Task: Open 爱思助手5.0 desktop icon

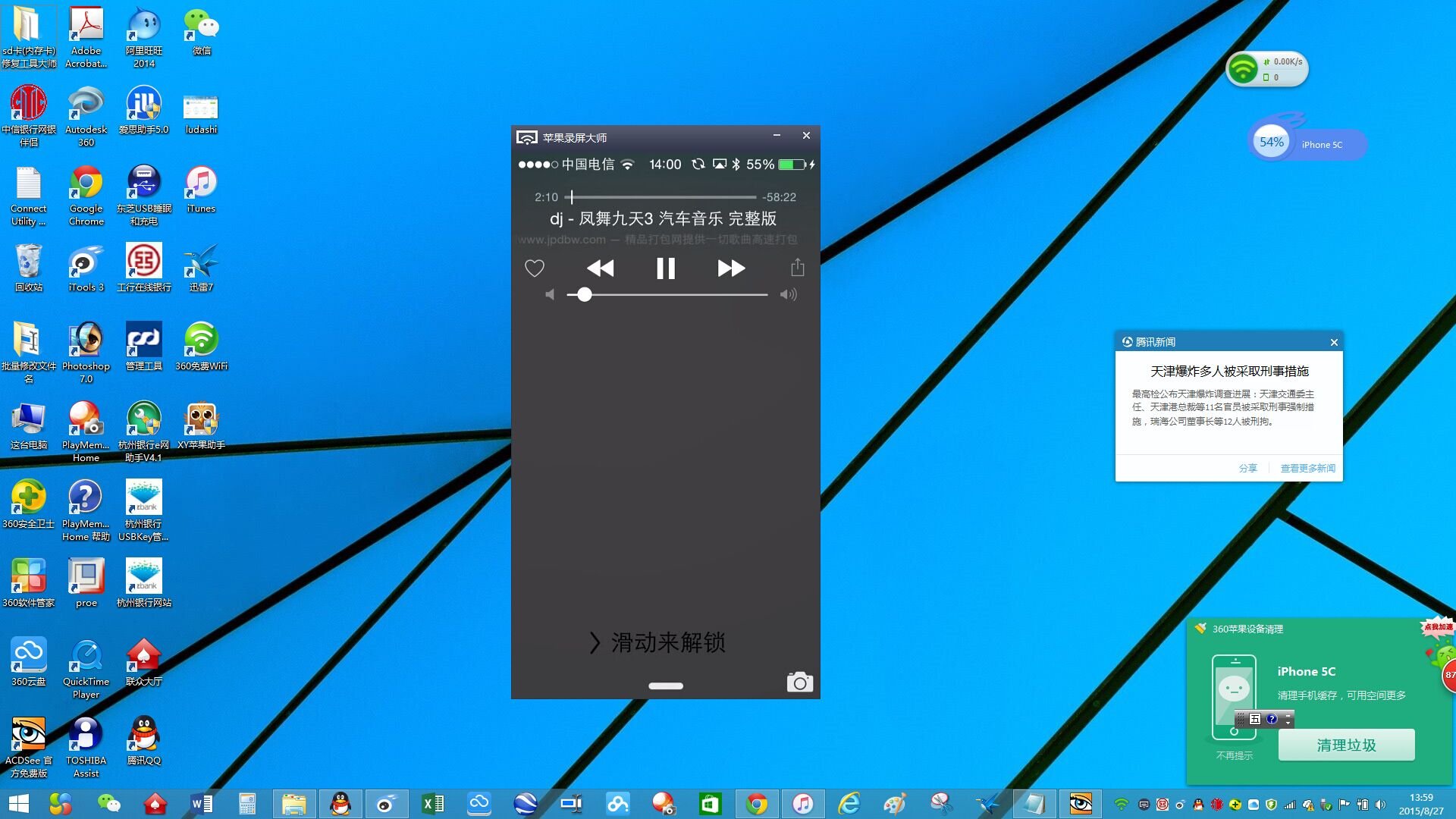Action: 144,110
